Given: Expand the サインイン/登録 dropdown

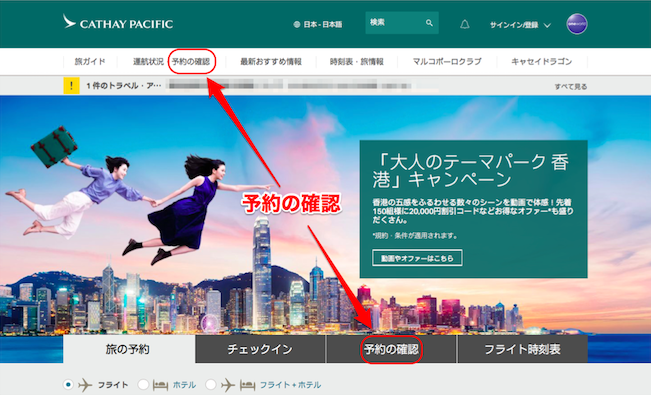Looking at the screenshot, I should tap(520, 25).
